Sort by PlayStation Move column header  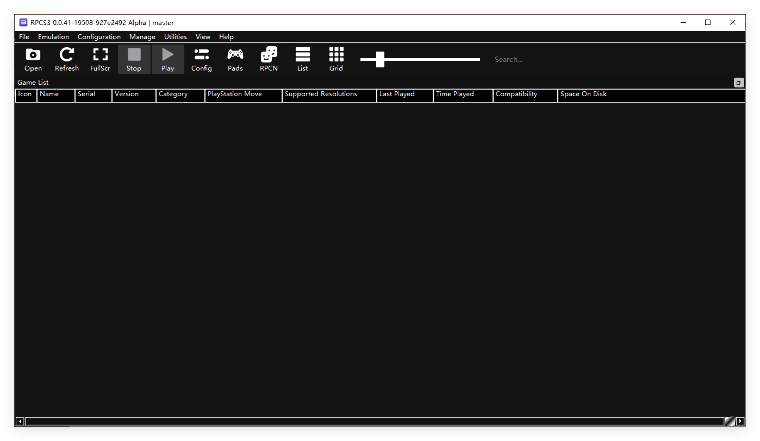[x=243, y=94]
